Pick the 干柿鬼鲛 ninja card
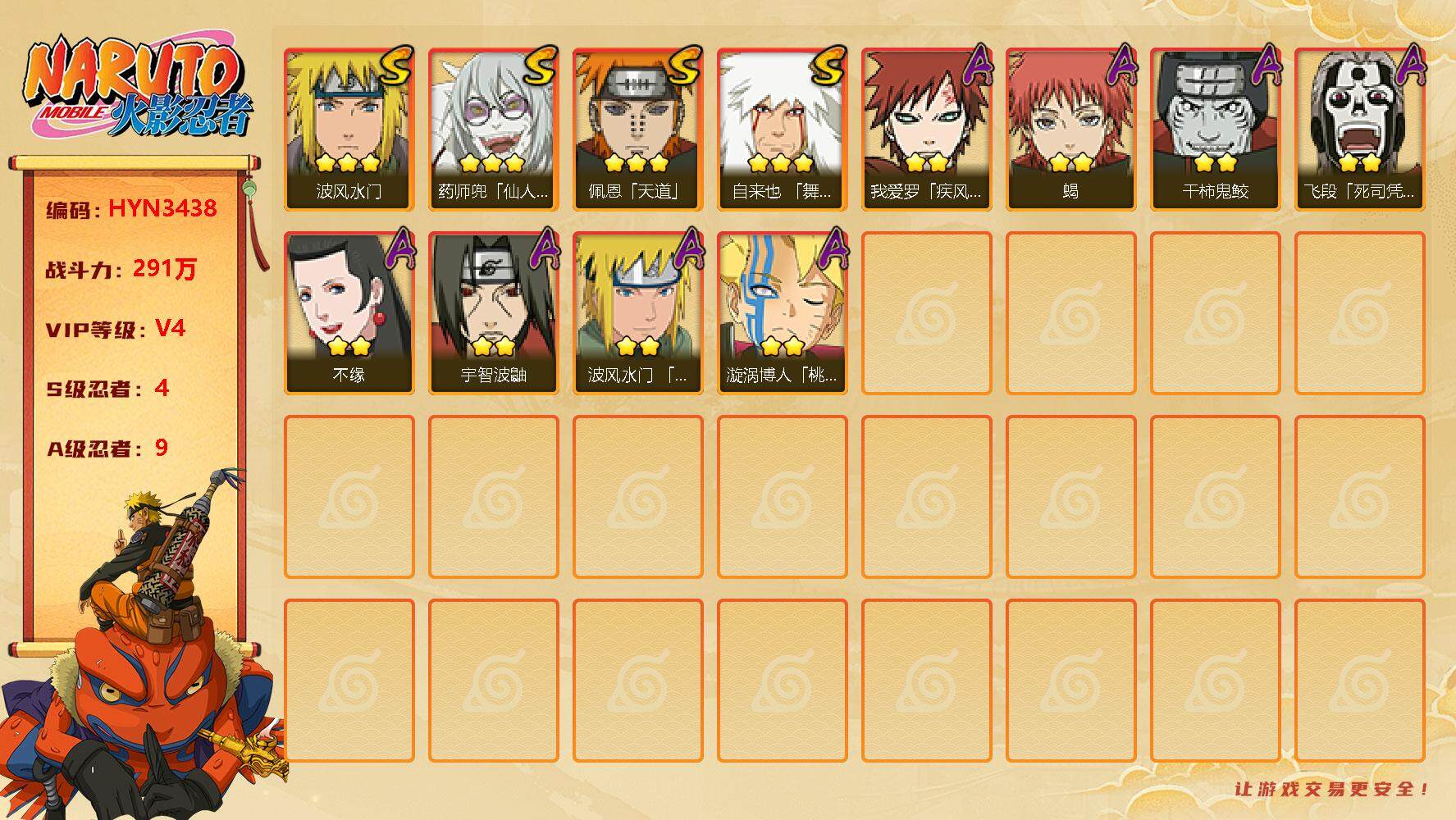Image resolution: width=1456 pixels, height=820 pixels. point(1215,130)
